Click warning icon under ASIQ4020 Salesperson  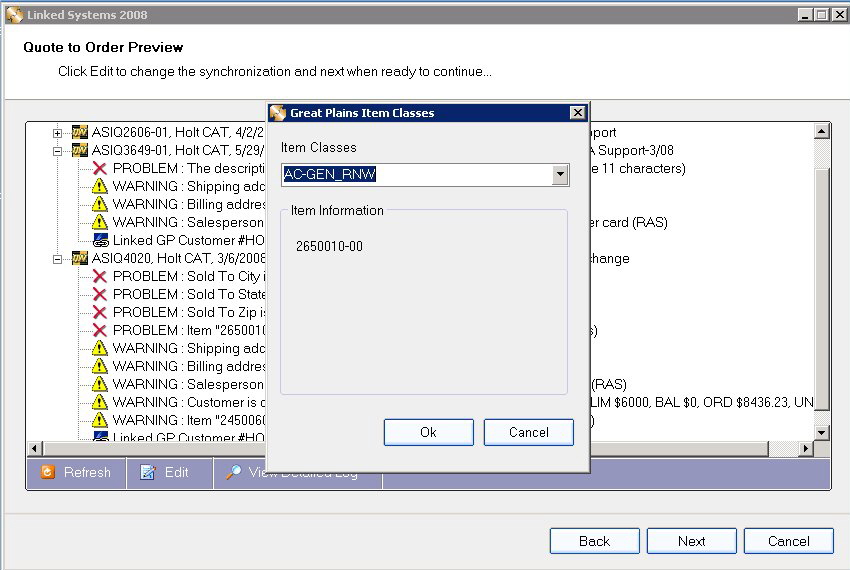pyautogui.click(x=100, y=383)
